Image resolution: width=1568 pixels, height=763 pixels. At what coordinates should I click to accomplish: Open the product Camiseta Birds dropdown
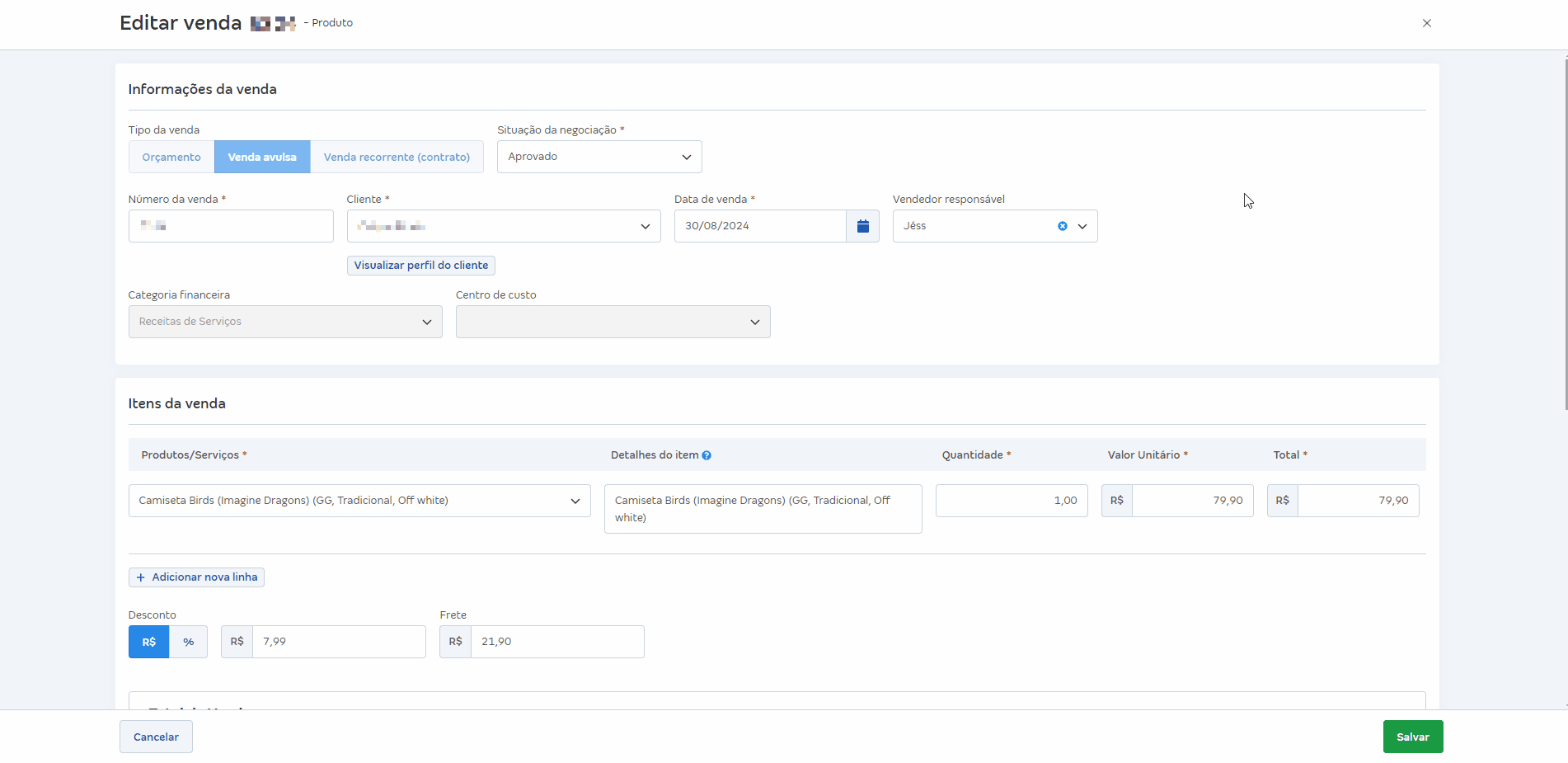(359, 501)
